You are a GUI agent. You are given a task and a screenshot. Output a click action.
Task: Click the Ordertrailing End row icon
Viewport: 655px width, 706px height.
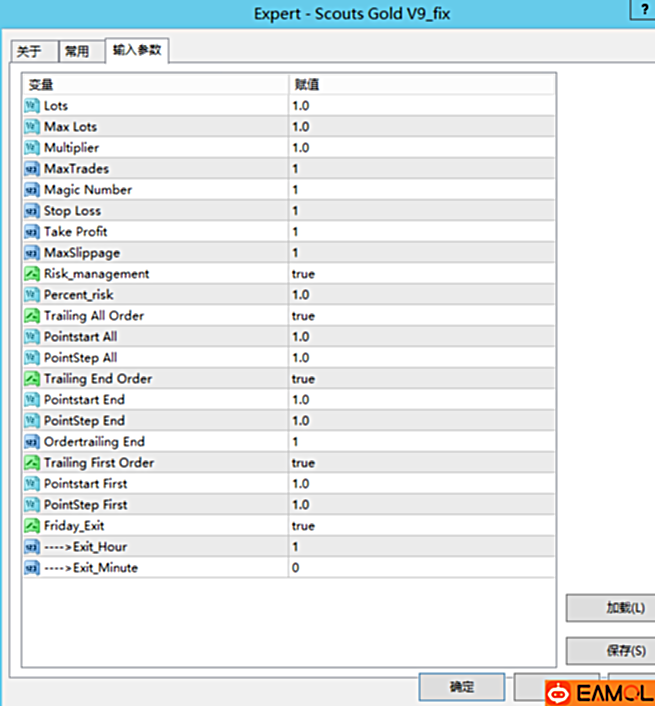32,442
